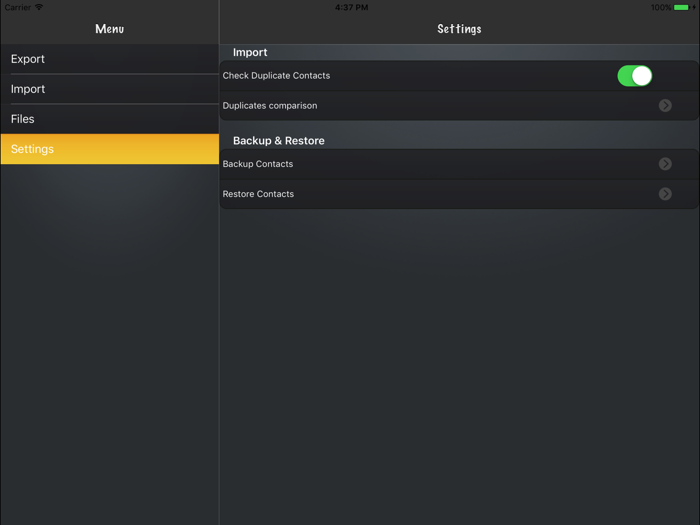Image resolution: width=700 pixels, height=525 pixels.
Task: Click the Backup & Restore section header
Action: [x=279, y=141]
